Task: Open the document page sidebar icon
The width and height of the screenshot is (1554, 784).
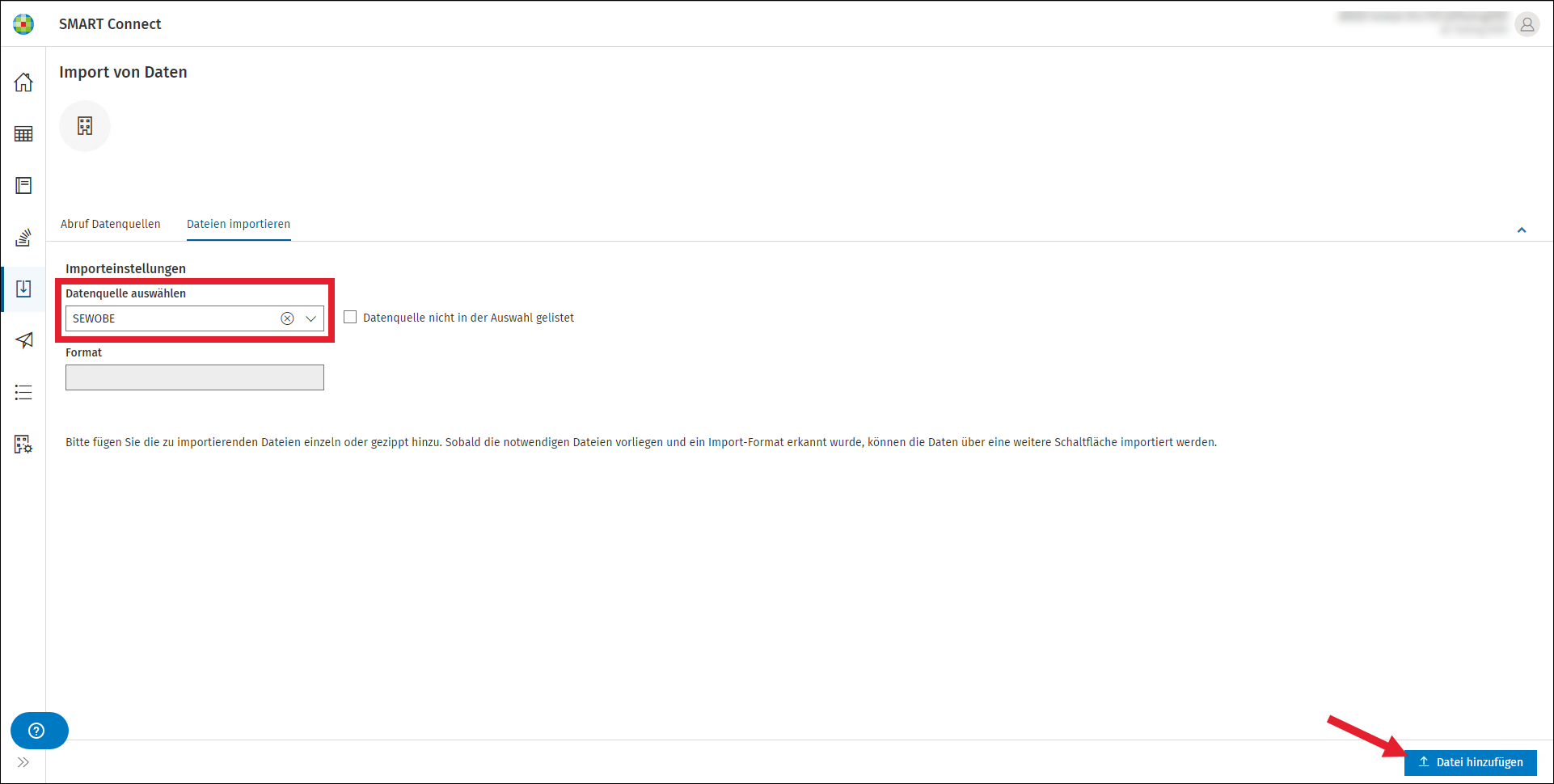Action: [x=23, y=186]
